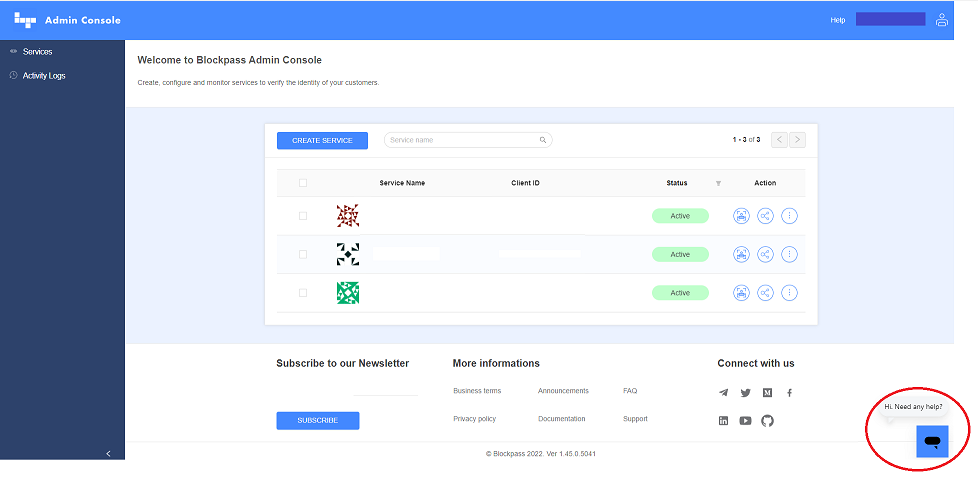The width and height of the screenshot is (978, 487).
Task: Open the YouTube social icon
Action: click(x=745, y=421)
